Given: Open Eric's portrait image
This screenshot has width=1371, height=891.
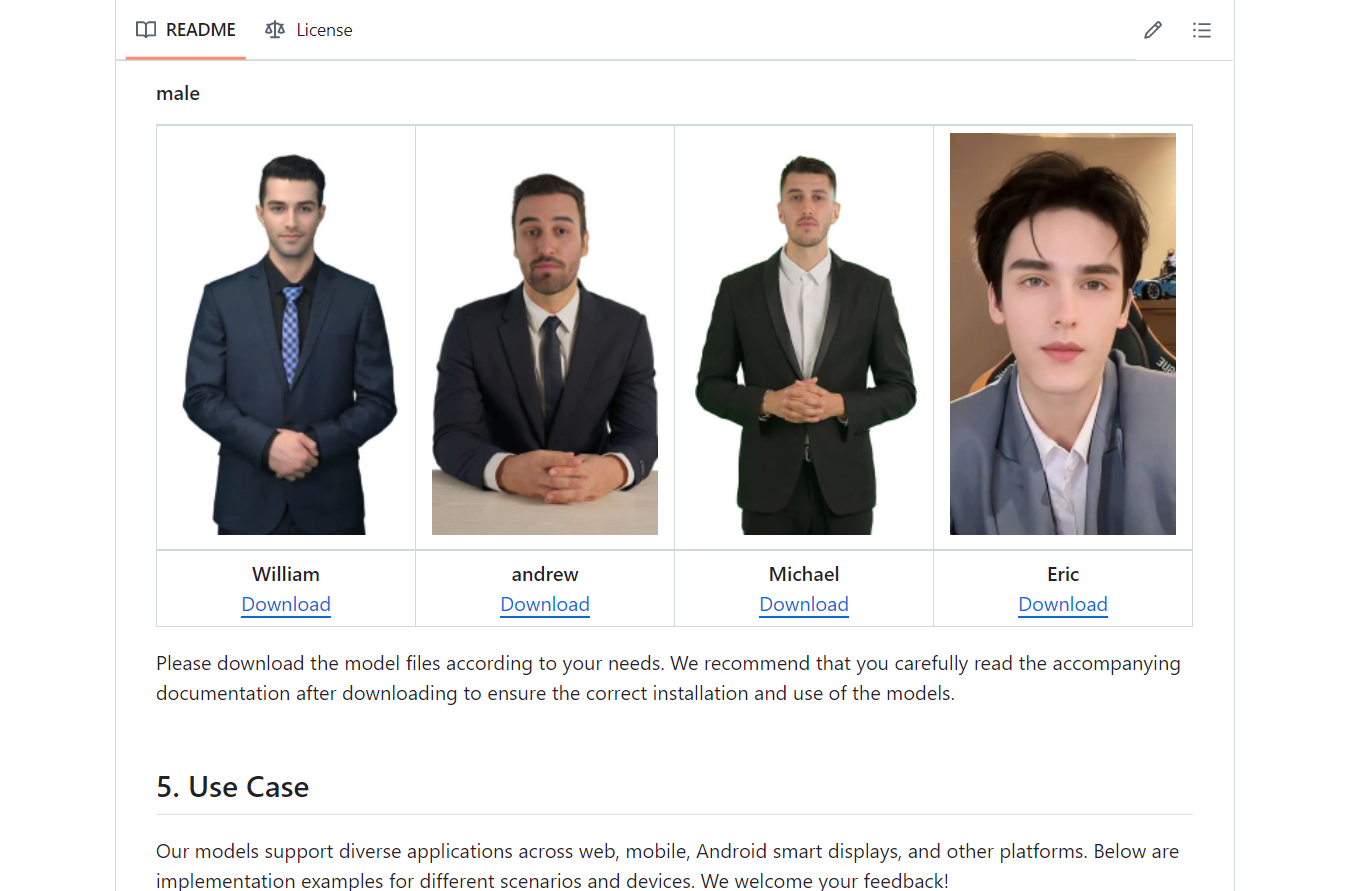Looking at the screenshot, I should 1063,334.
